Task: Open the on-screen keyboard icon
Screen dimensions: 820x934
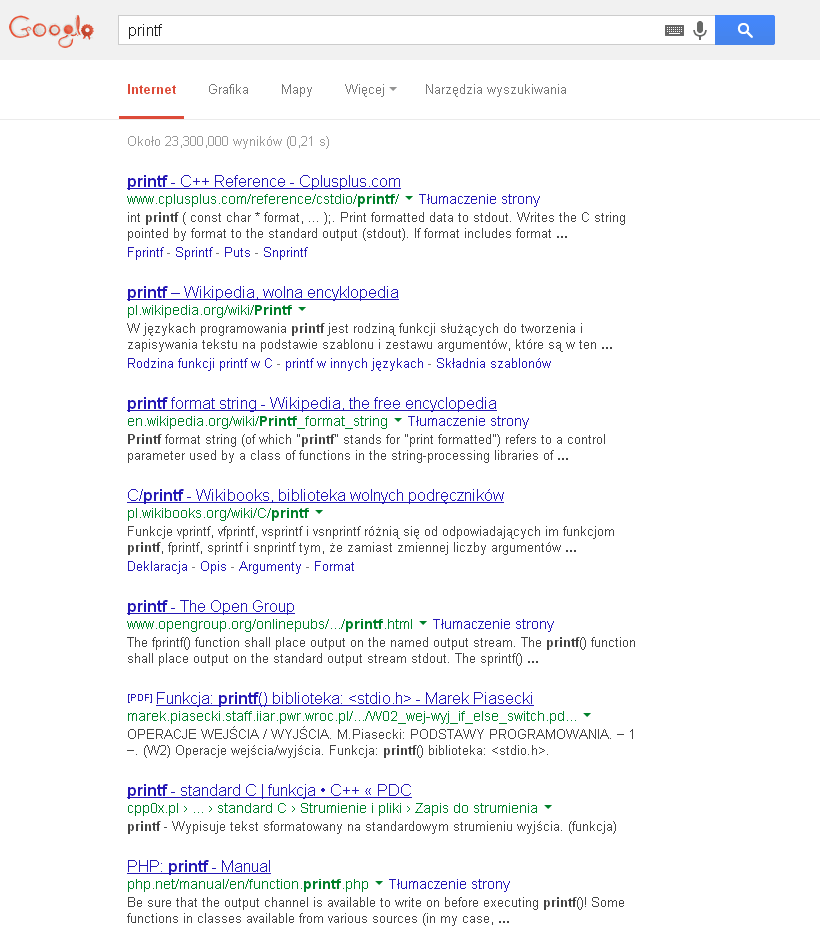Action: tap(674, 30)
